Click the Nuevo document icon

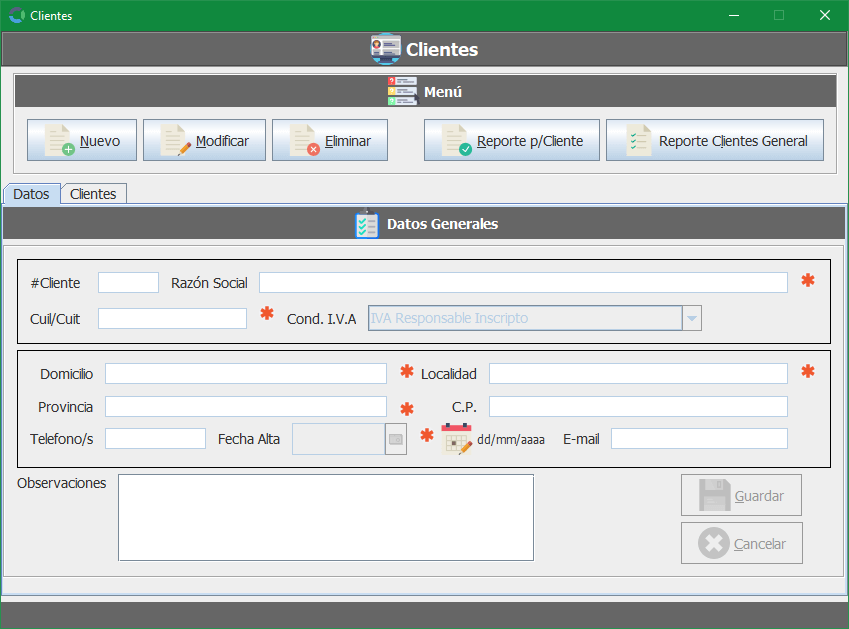coord(60,141)
